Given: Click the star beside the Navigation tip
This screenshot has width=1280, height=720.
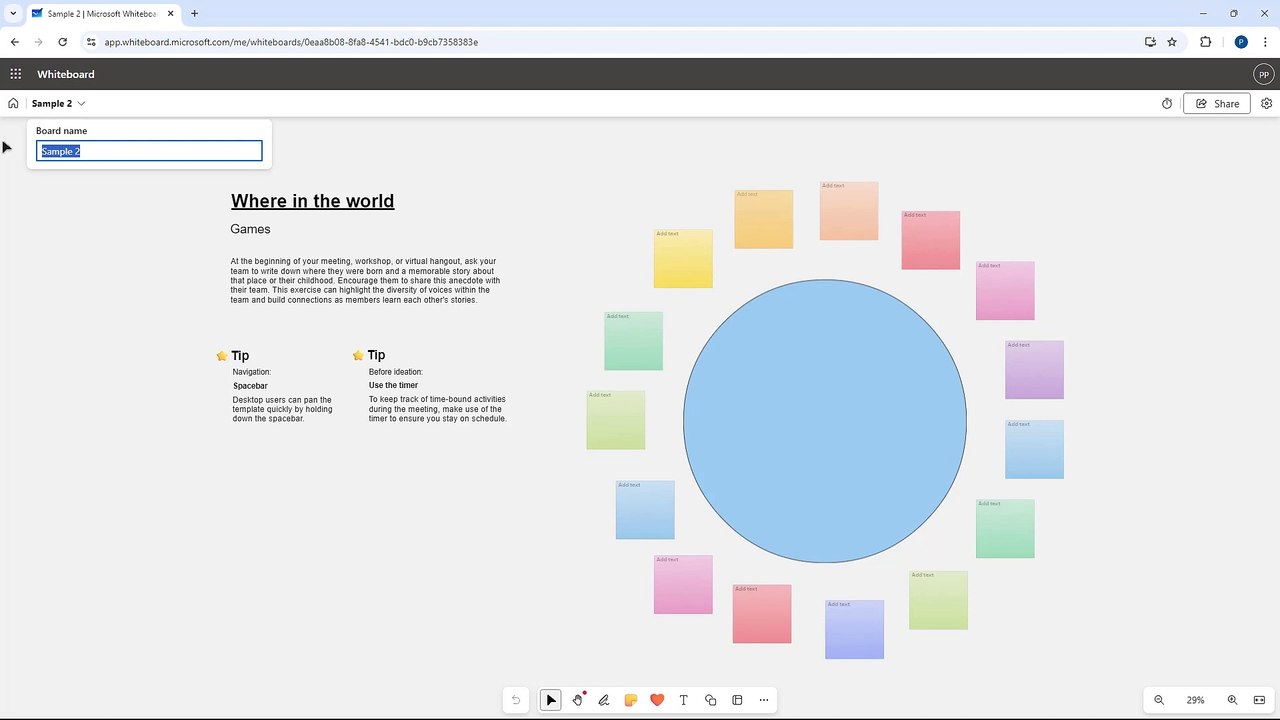Looking at the screenshot, I should pyautogui.click(x=222, y=356).
